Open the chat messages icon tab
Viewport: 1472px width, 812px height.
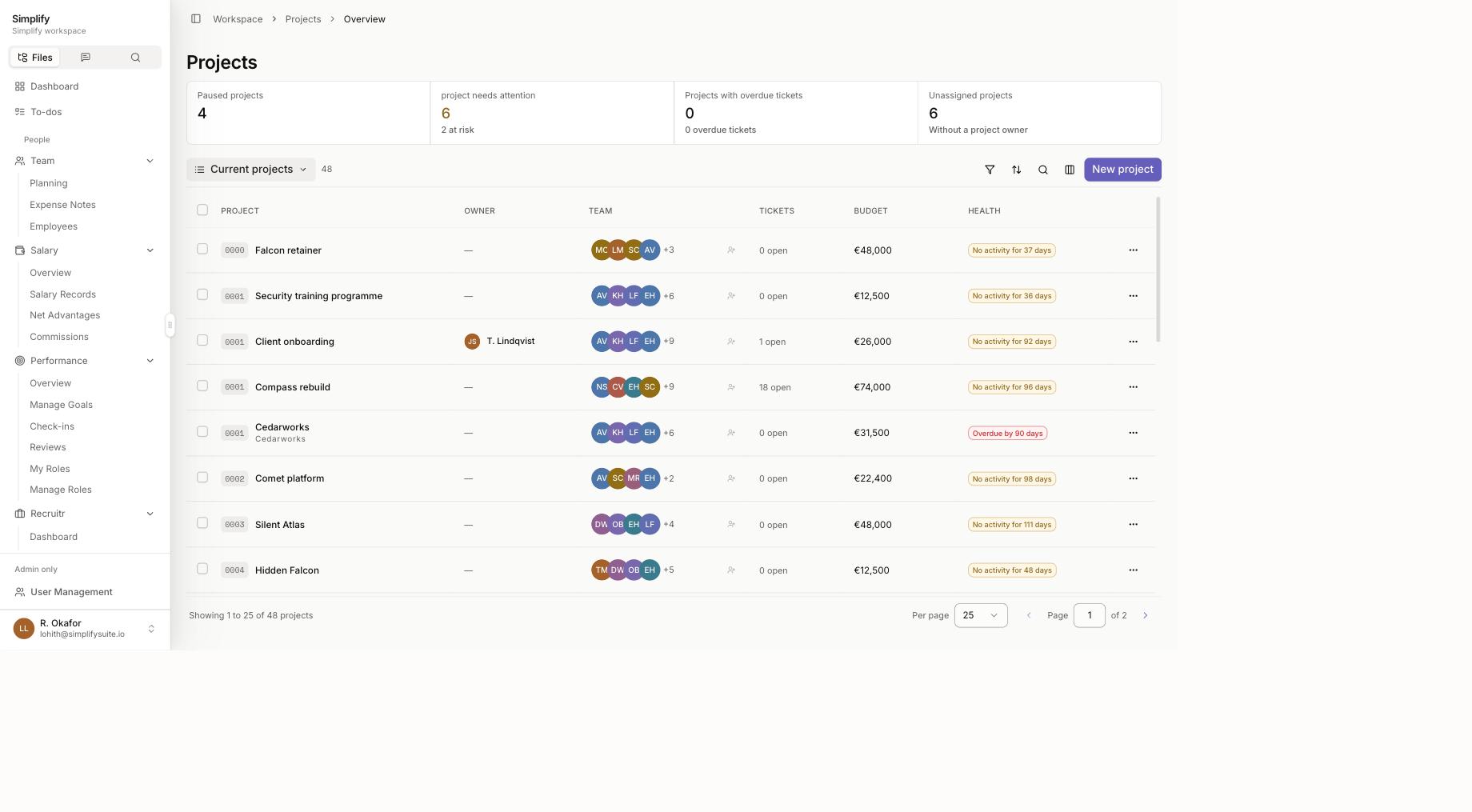coord(86,58)
